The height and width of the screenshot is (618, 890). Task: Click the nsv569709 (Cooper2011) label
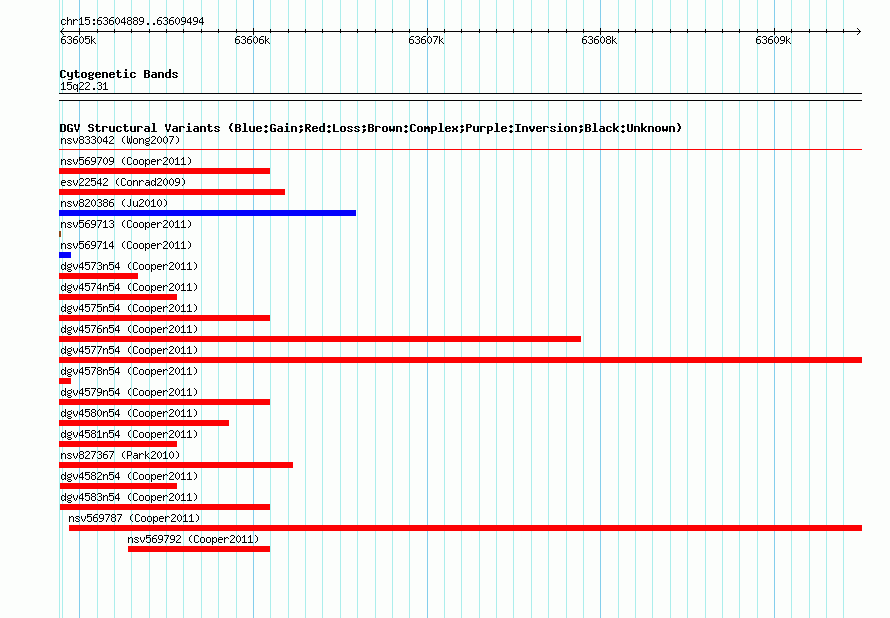pyautogui.click(x=126, y=161)
